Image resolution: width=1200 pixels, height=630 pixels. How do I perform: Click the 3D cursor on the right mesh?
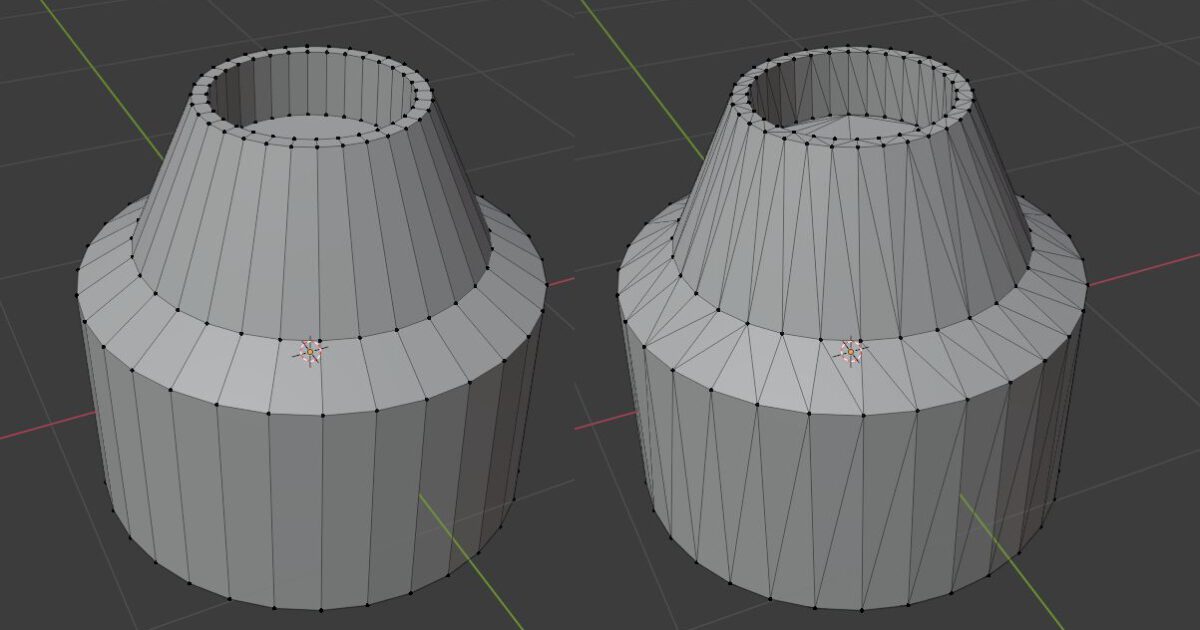(852, 352)
